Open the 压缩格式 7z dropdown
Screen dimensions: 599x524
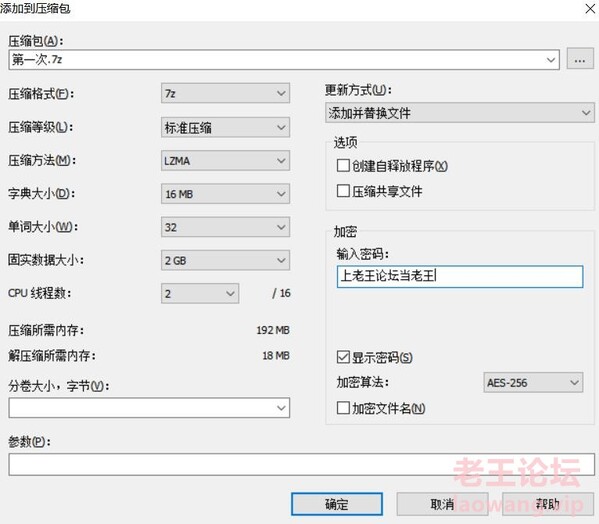225,93
